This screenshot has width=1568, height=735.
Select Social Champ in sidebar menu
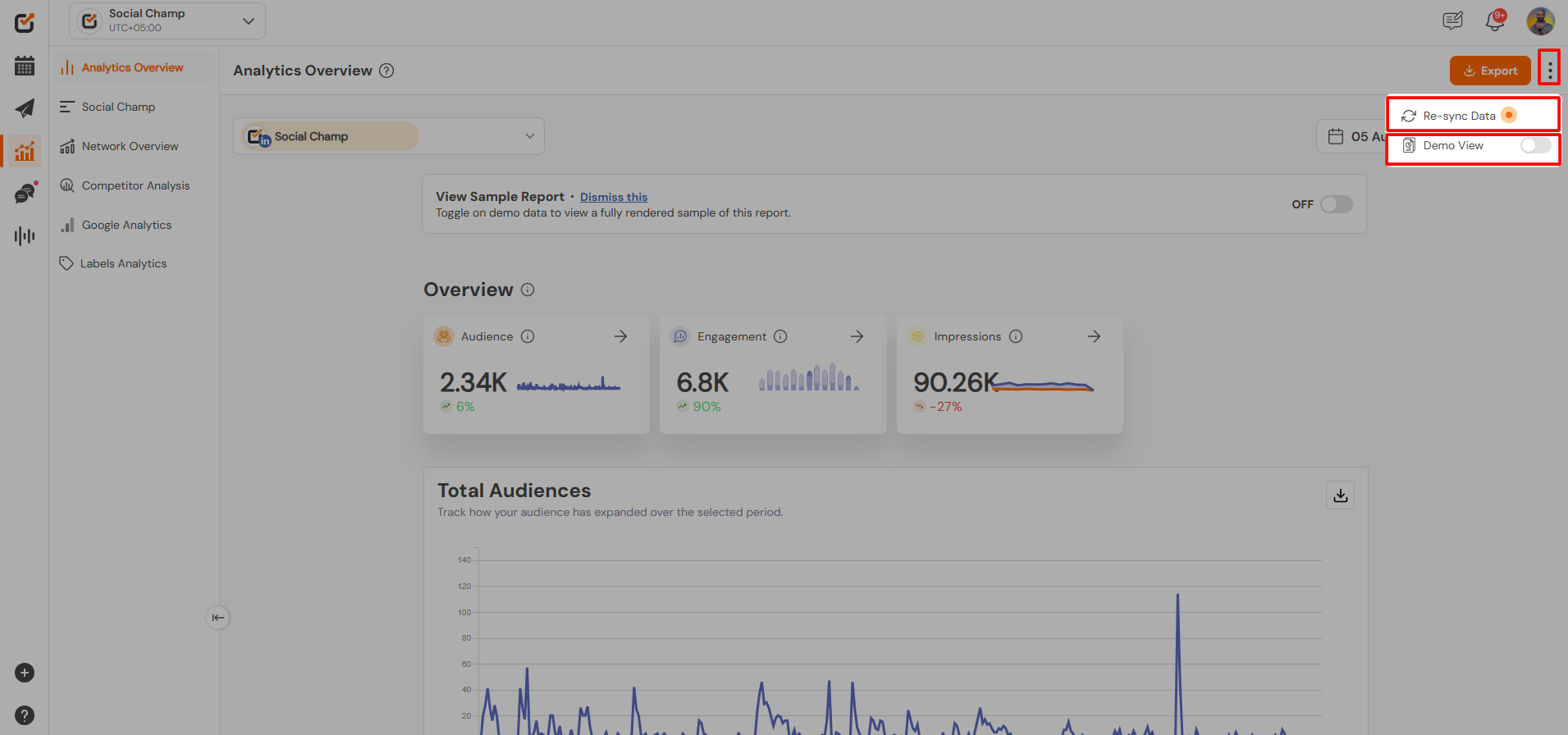[118, 107]
